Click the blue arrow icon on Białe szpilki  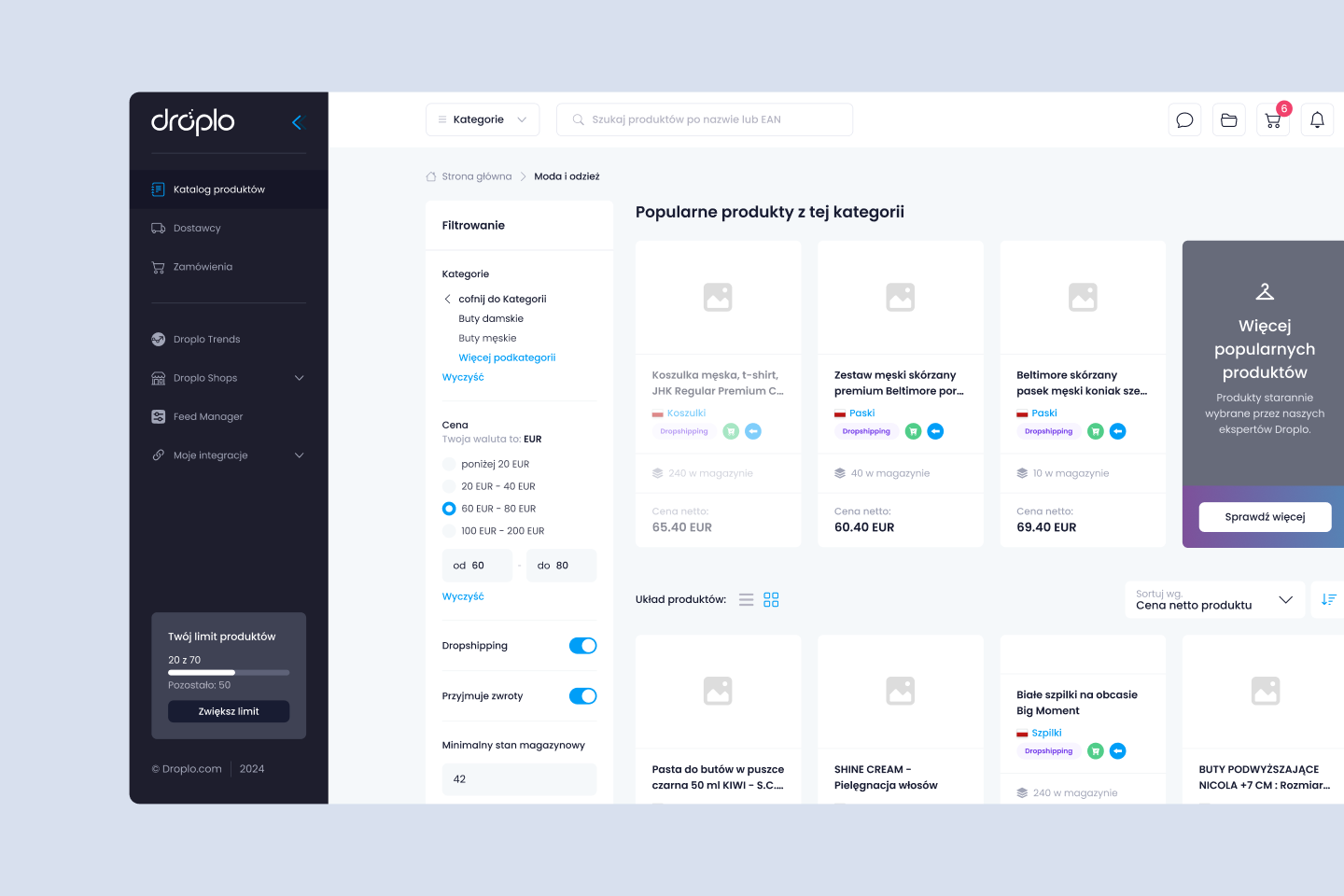[1118, 751]
